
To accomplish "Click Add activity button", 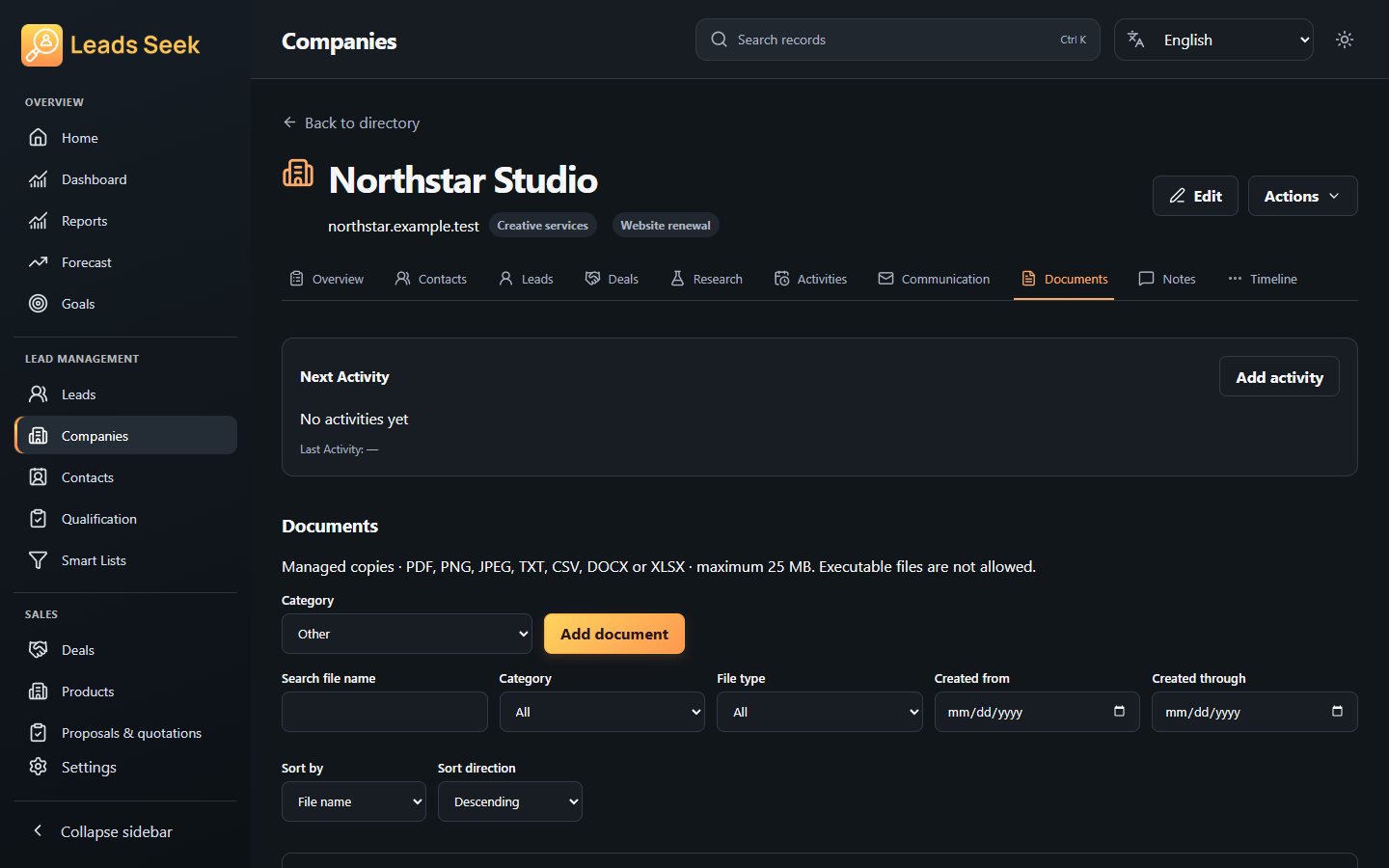I will coord(1279,377).
